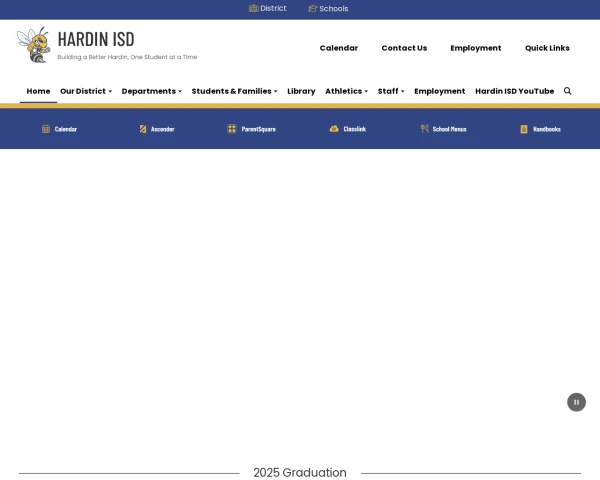Click the Calendar text label in the blue bar
Screen dimensions: 600x480
[x=66, y=129]
